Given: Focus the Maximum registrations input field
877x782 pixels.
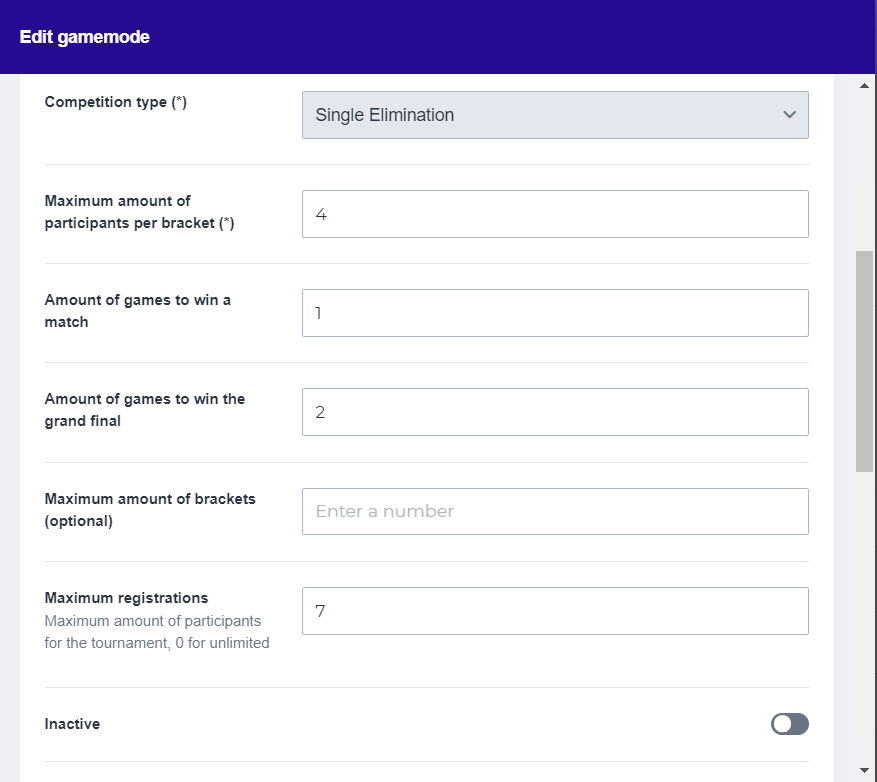Looking at the screenshot, I should pos(554,610).
